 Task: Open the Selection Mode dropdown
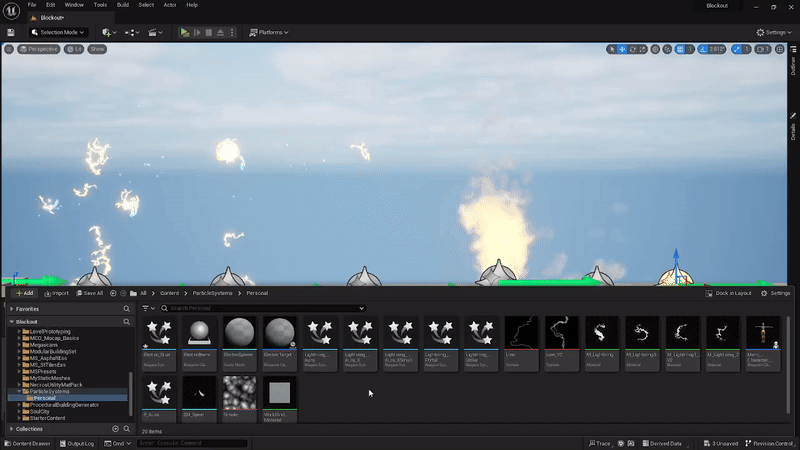click(x=60, y=32)
